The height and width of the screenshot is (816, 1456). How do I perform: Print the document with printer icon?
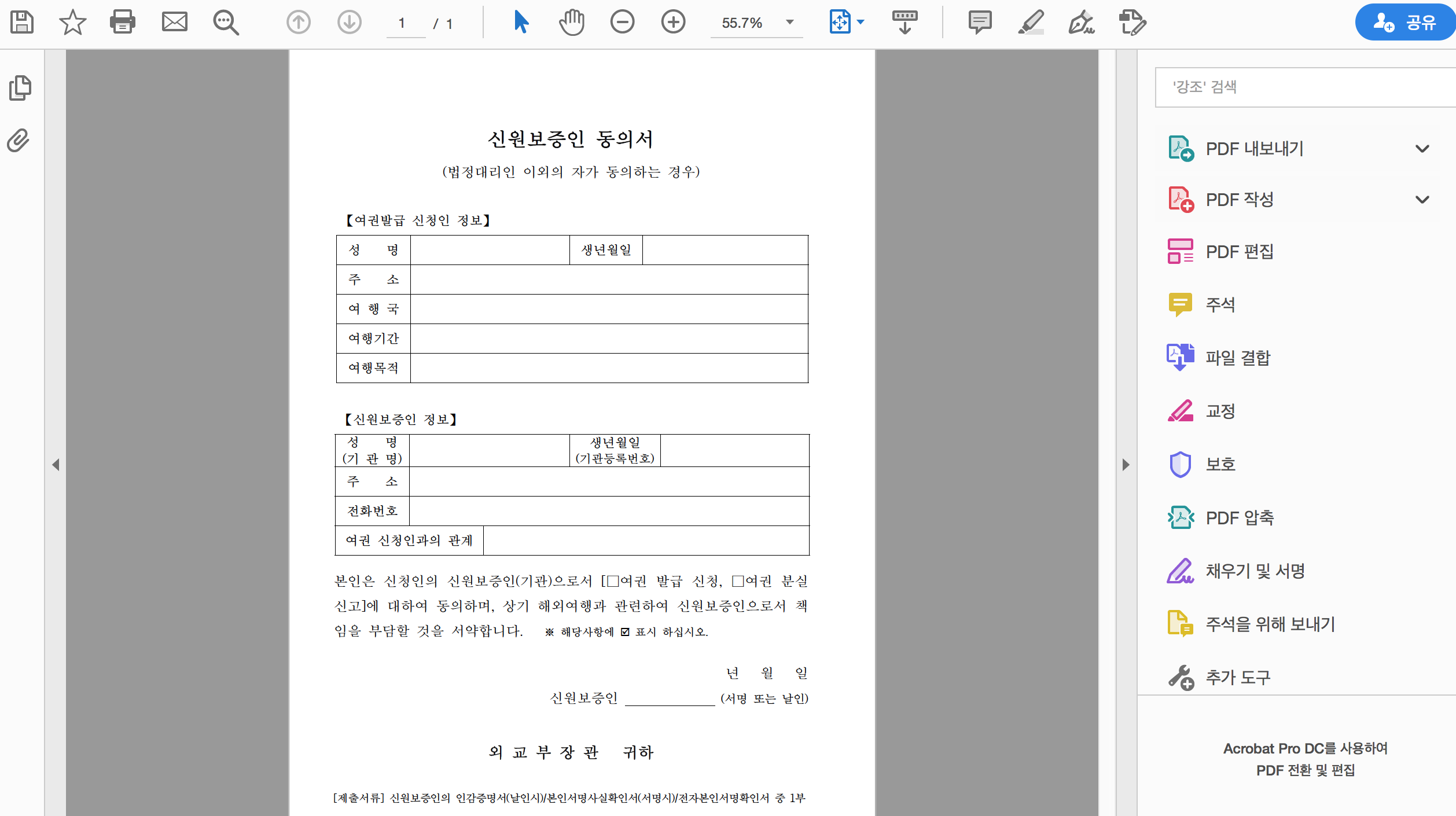[x=123, y=23]
